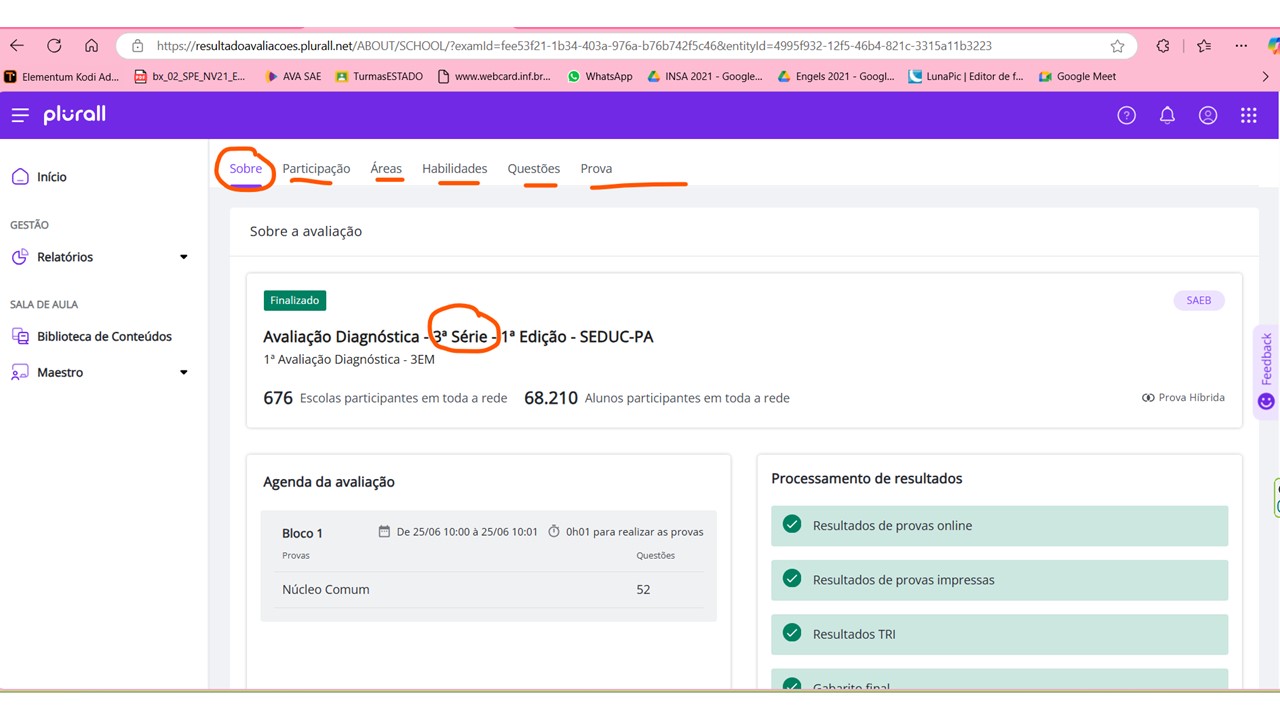Open LunaPic editor bookmark
Image resolution: width=1280 pixels, height=720 pixels.
(x=966, y=76)
